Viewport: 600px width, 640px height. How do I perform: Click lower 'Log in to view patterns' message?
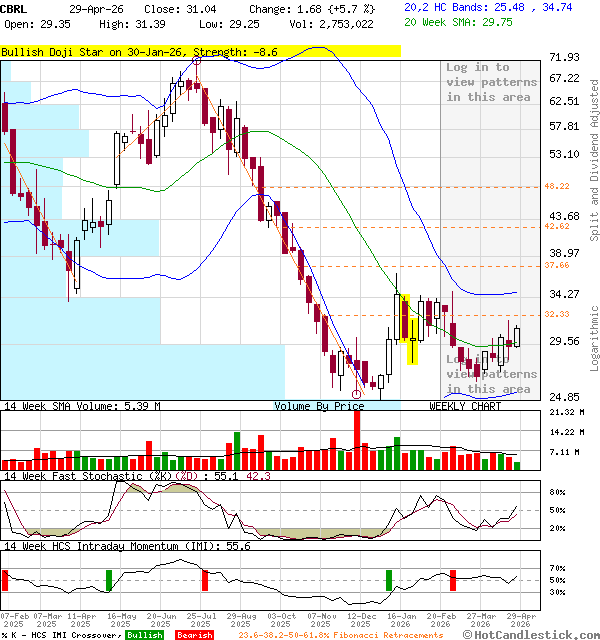491,374
